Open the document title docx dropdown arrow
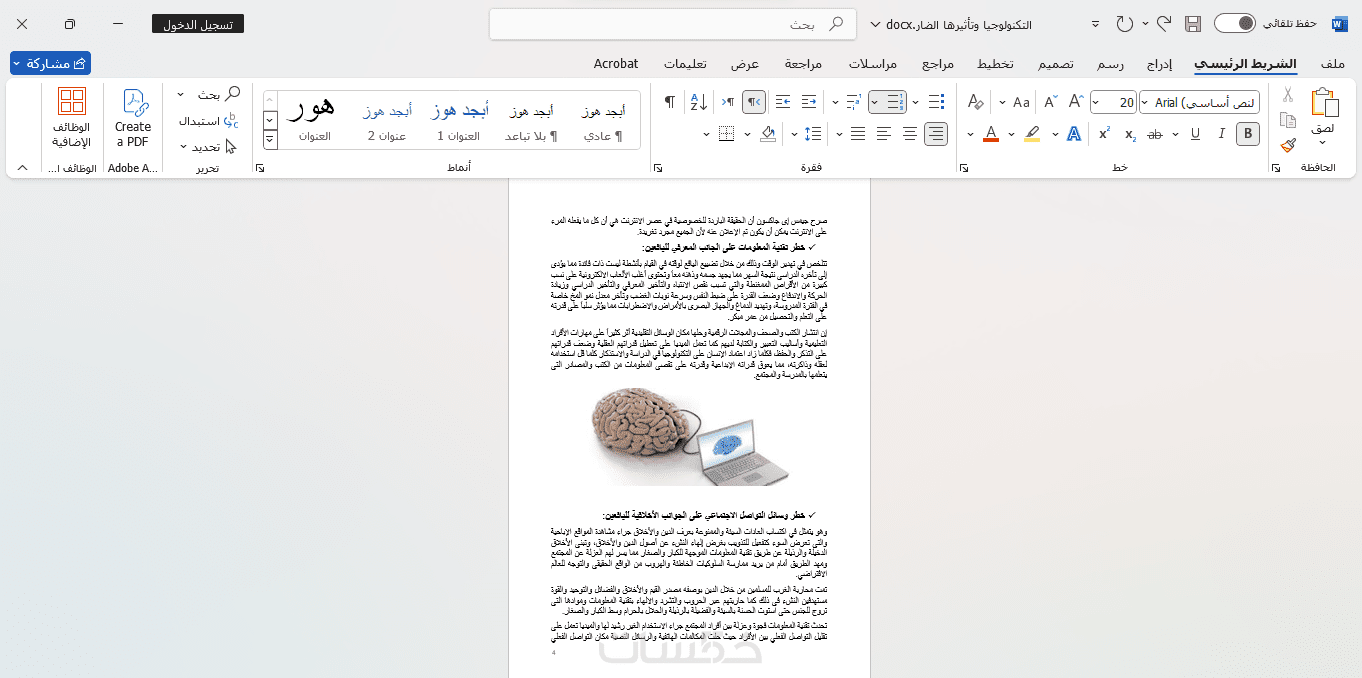1362x678 pixels. (877, 24)
